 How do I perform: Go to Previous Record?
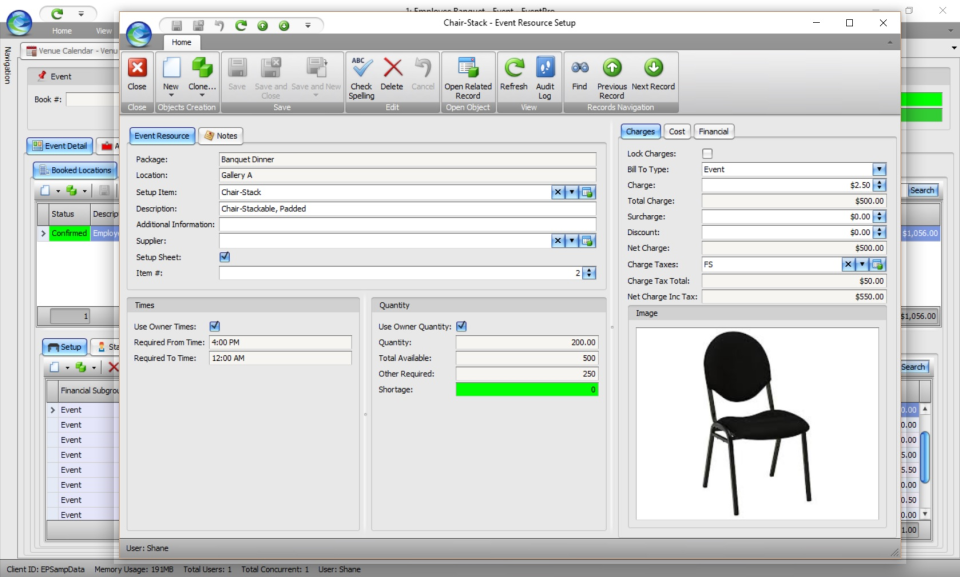click(612, 78)
